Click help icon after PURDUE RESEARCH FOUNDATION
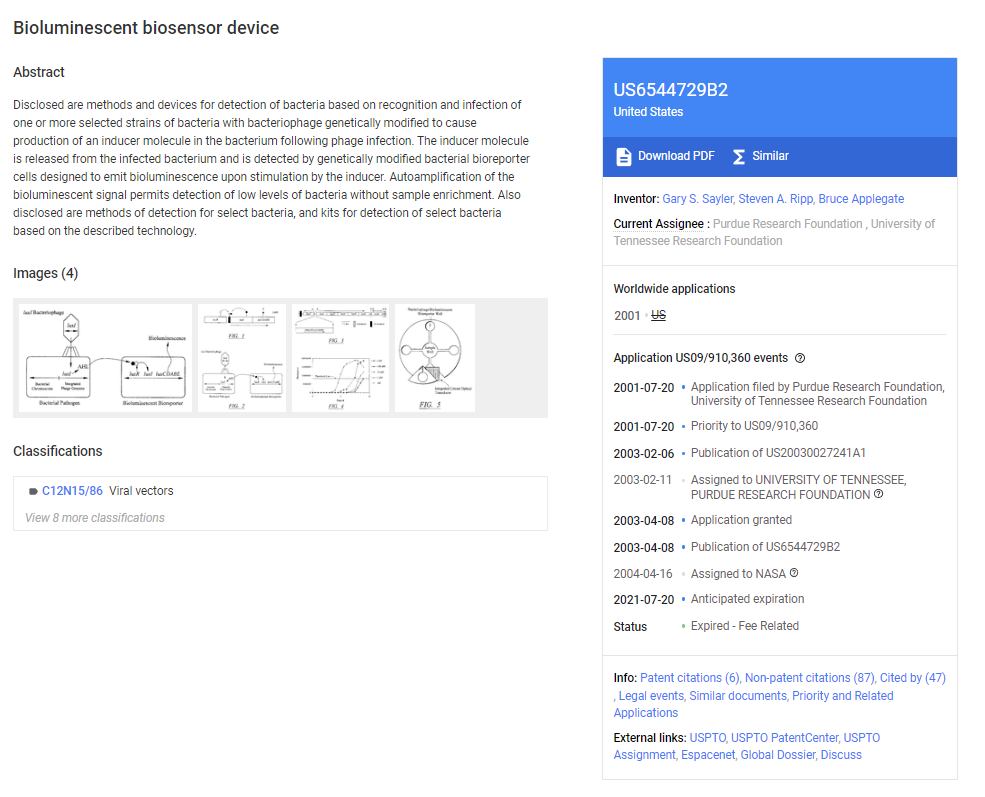The image size is (985, 797). pos(878,494)
